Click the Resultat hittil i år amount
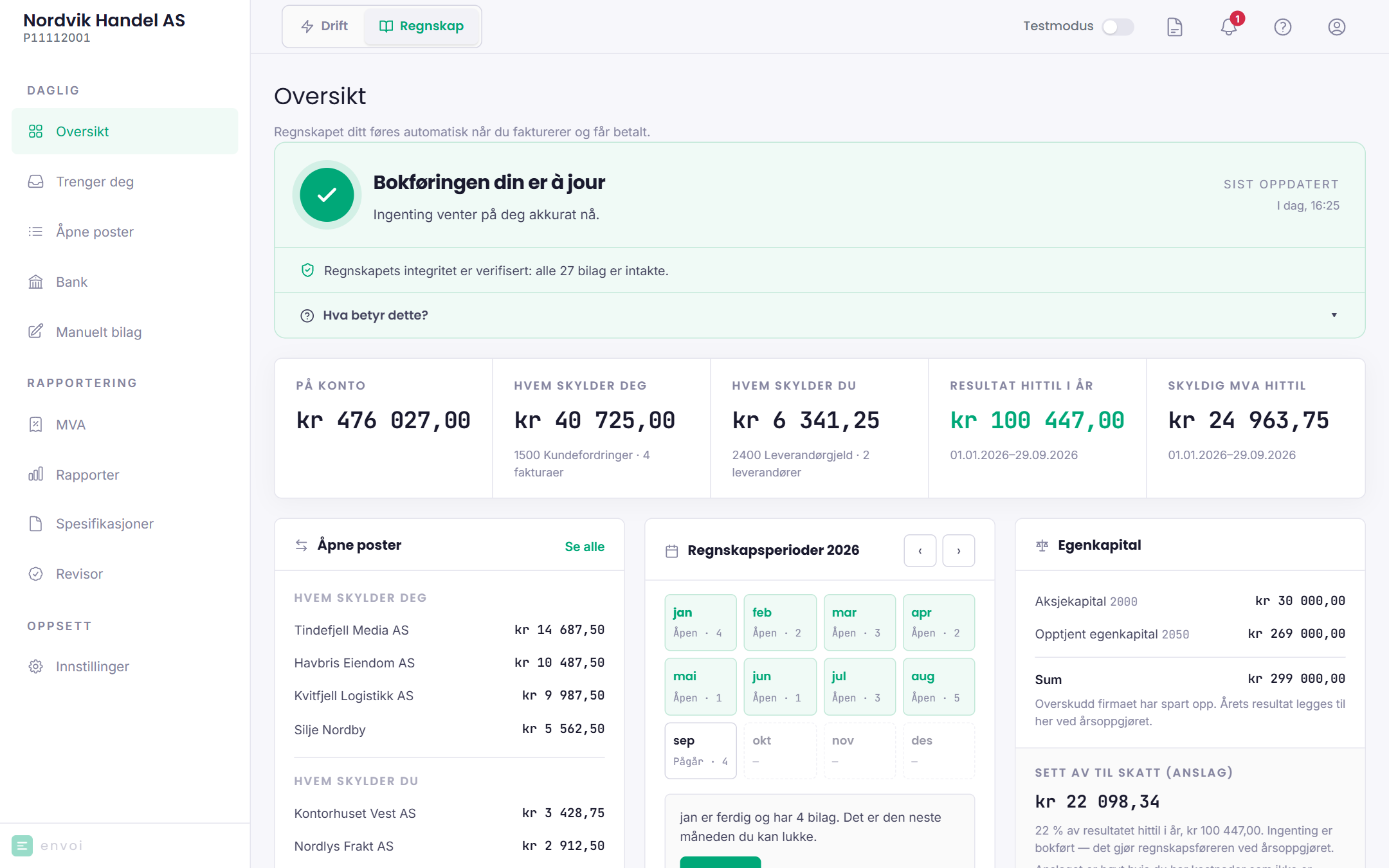Viewport: 1389px width, 868px height. pos(1037,420)
